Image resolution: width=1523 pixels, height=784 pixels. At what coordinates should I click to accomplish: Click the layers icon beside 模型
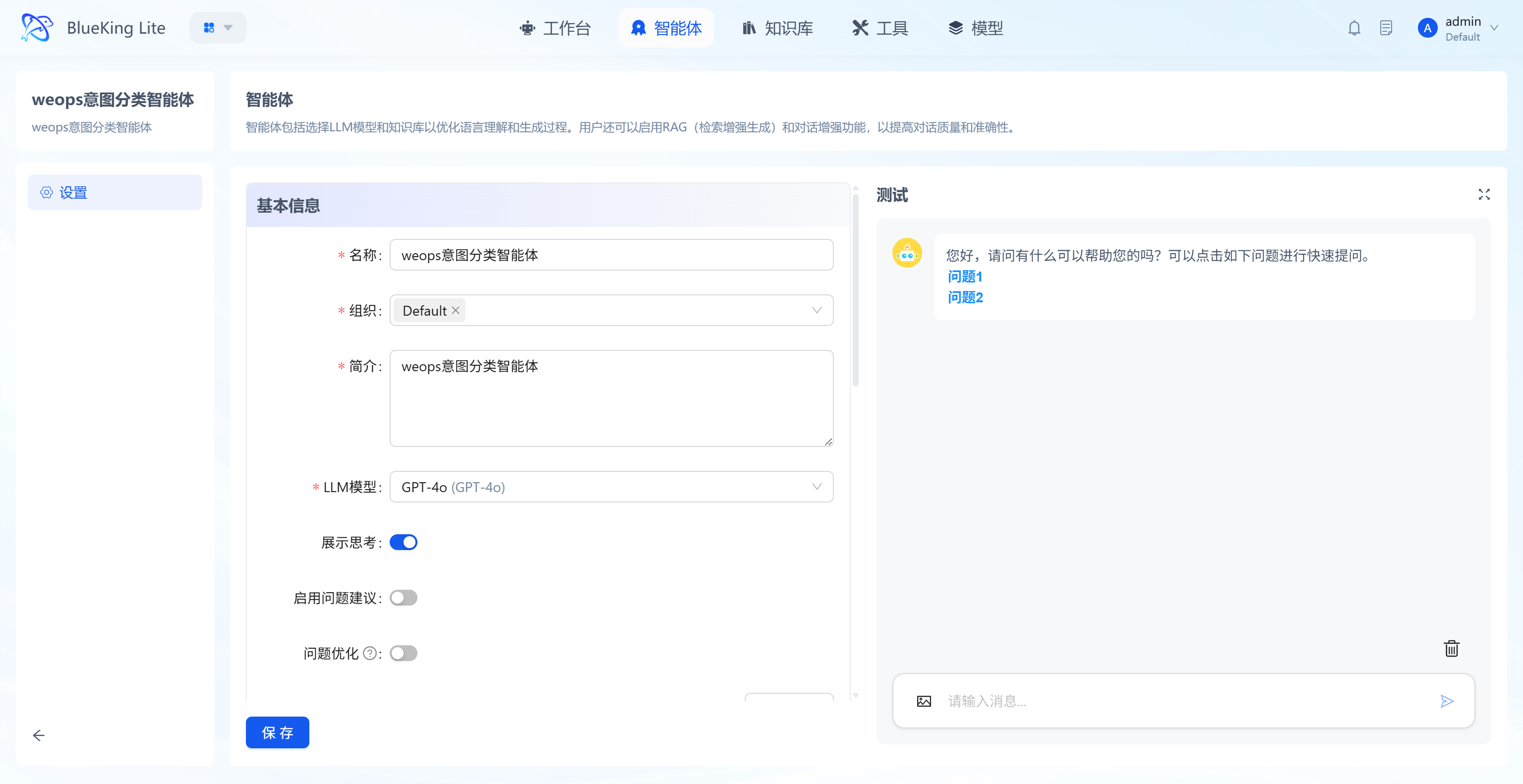(x=955, y=28)
